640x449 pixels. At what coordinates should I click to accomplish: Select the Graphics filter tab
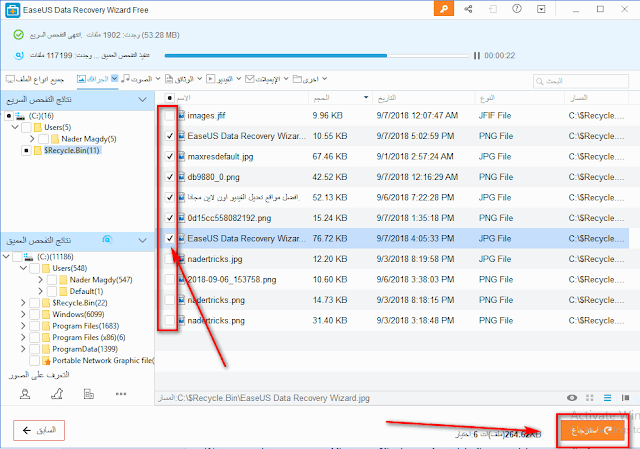tap(97, 79)
